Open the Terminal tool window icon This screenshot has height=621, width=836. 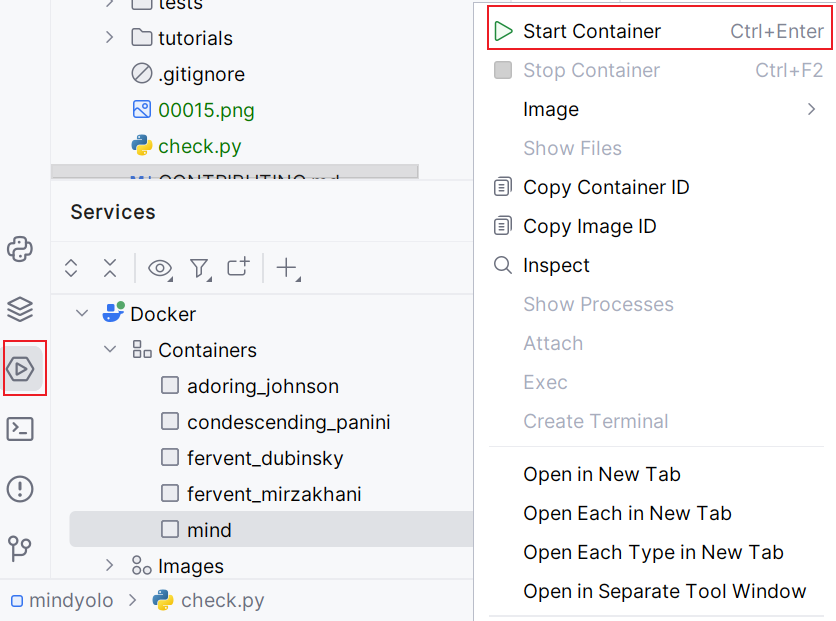coord(20,429)
